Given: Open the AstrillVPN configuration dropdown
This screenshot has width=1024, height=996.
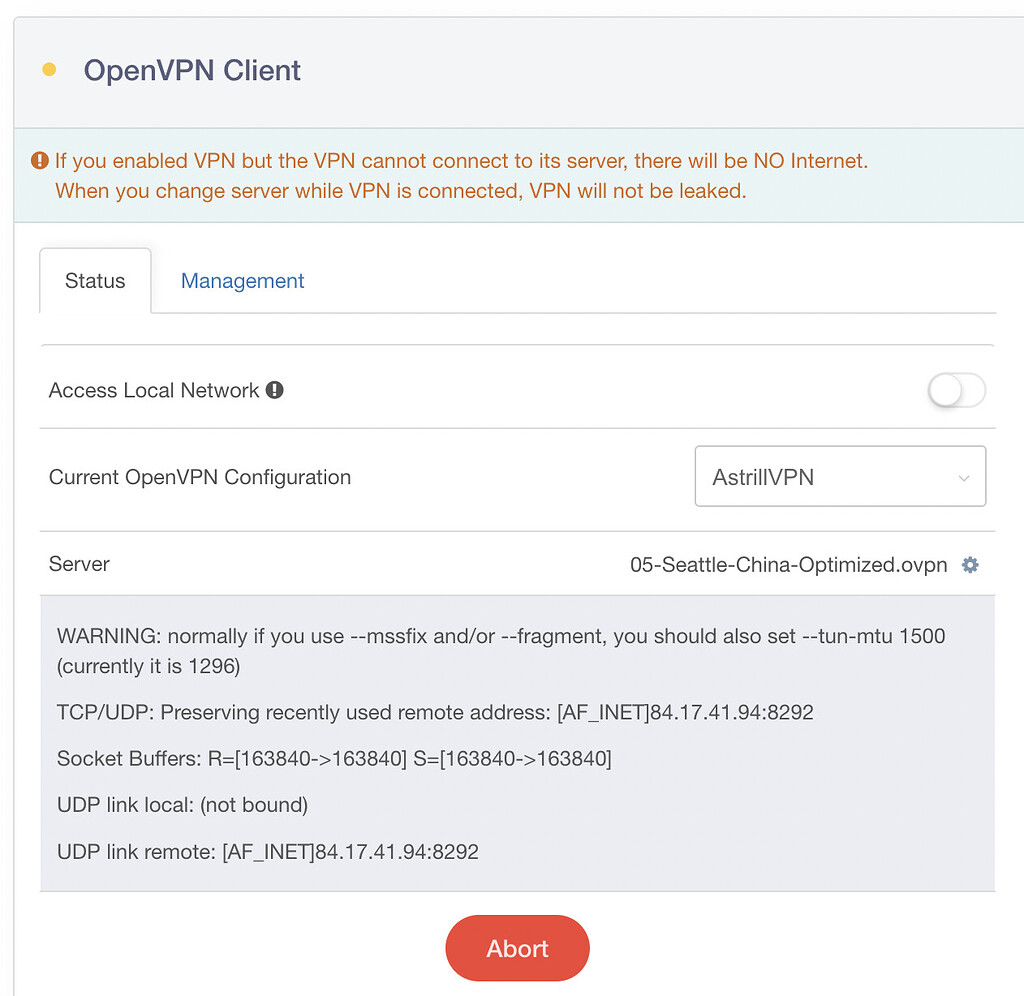Looking at the screenshot, I should 840,477.
